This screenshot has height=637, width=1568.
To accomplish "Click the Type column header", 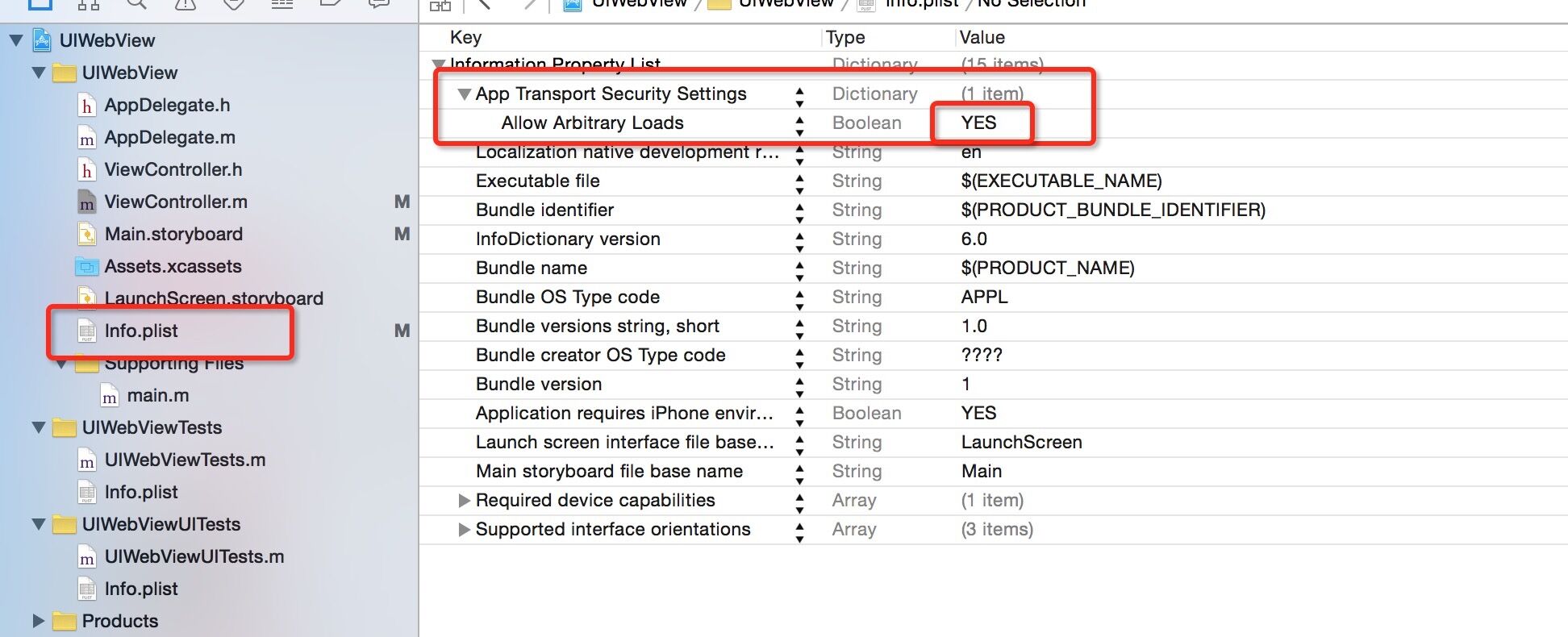I will [x=845, y=37].
